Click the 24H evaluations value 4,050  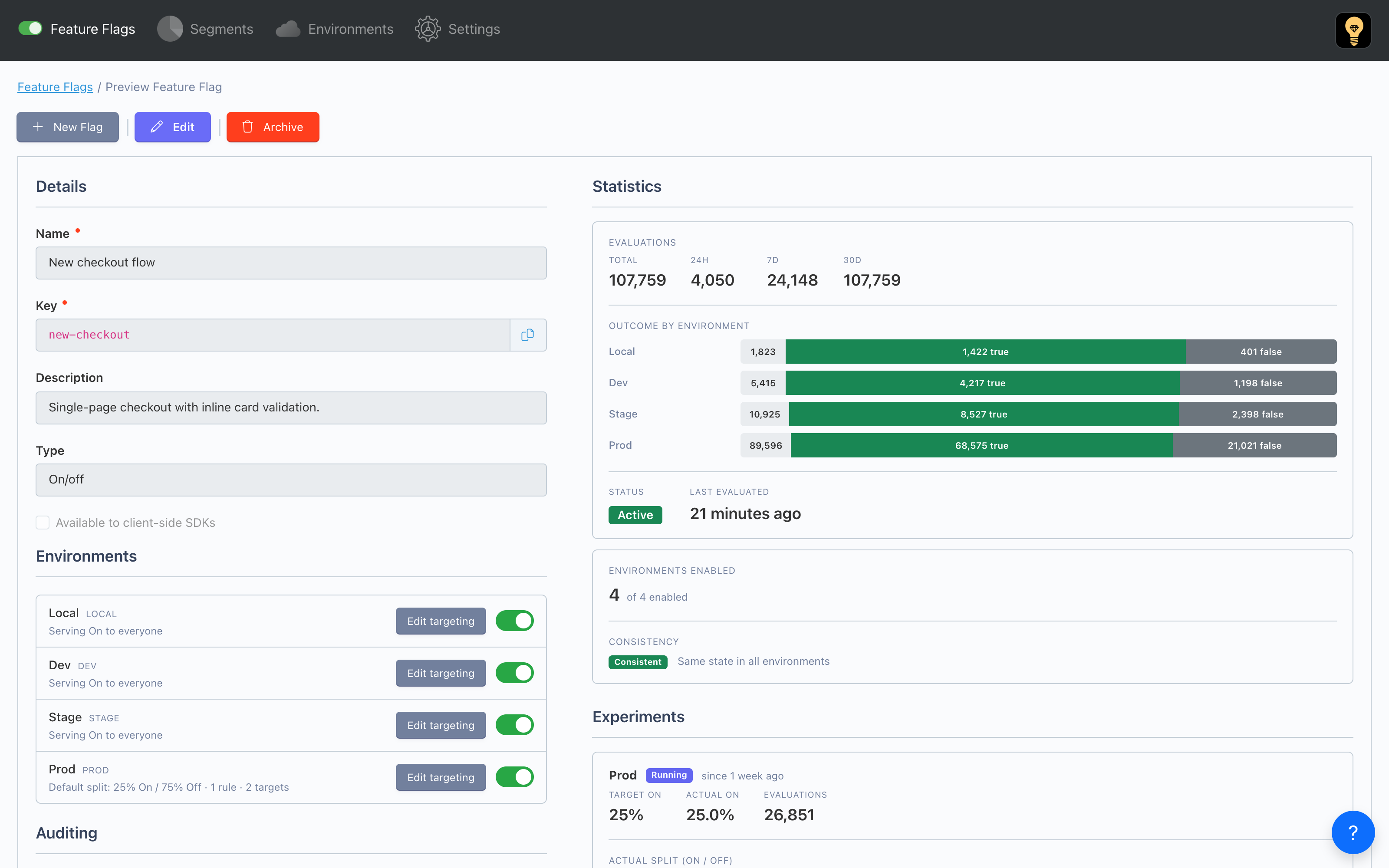point(712,280)
